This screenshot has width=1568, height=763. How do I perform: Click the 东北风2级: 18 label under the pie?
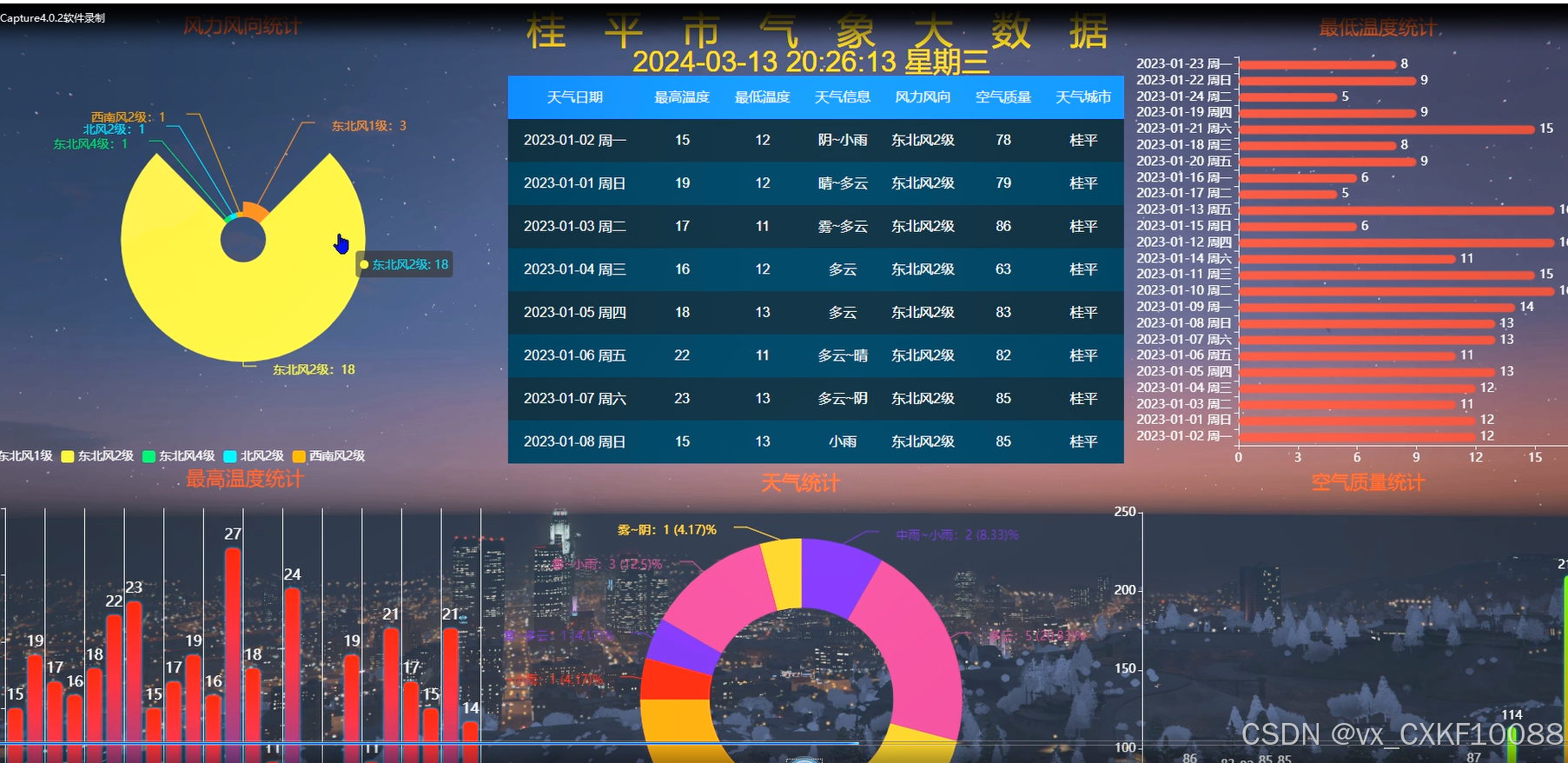coord(314,369)
